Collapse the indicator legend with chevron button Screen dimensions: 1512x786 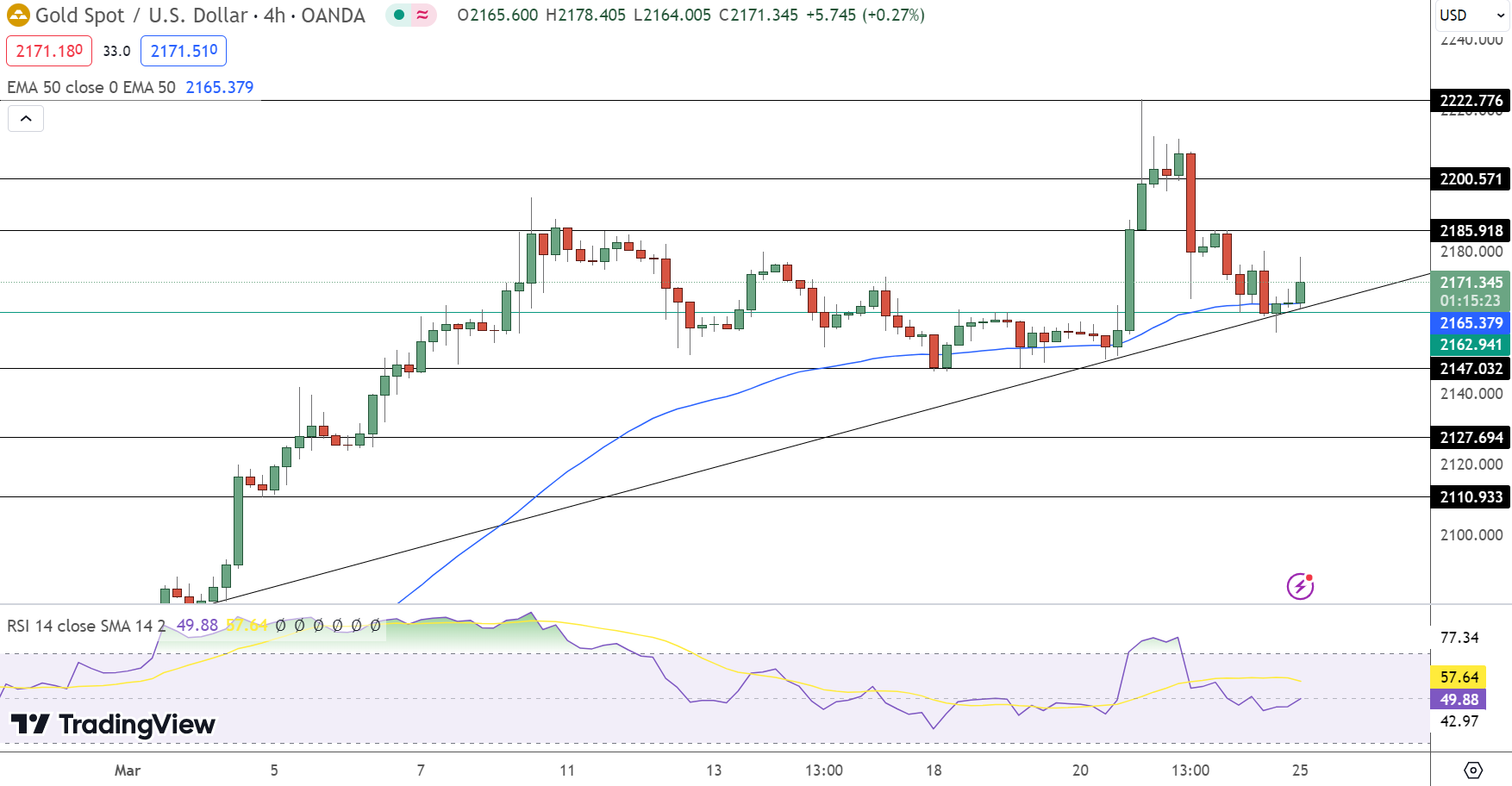(26, 118)
